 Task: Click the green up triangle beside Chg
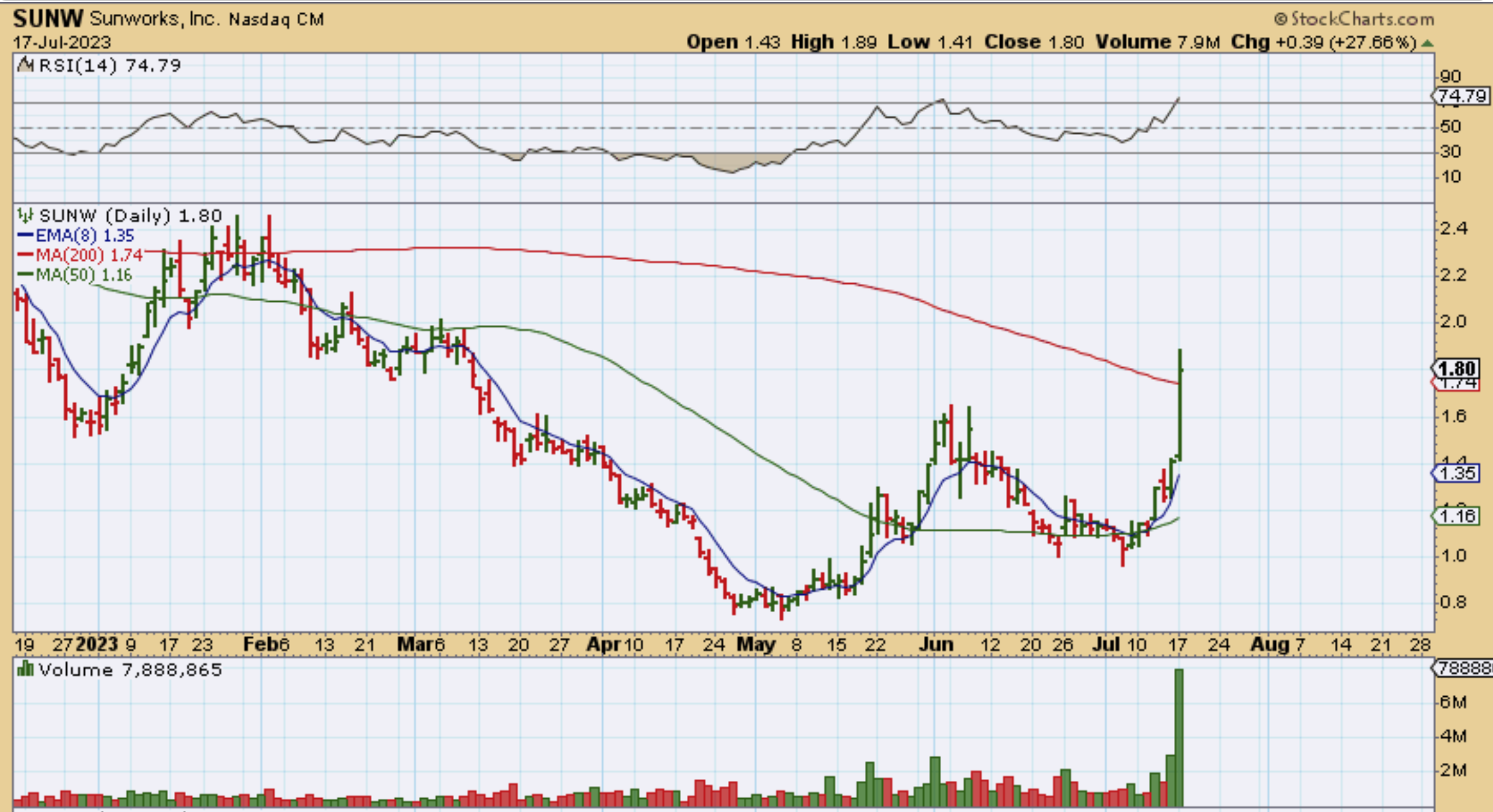pos(1427,43)
